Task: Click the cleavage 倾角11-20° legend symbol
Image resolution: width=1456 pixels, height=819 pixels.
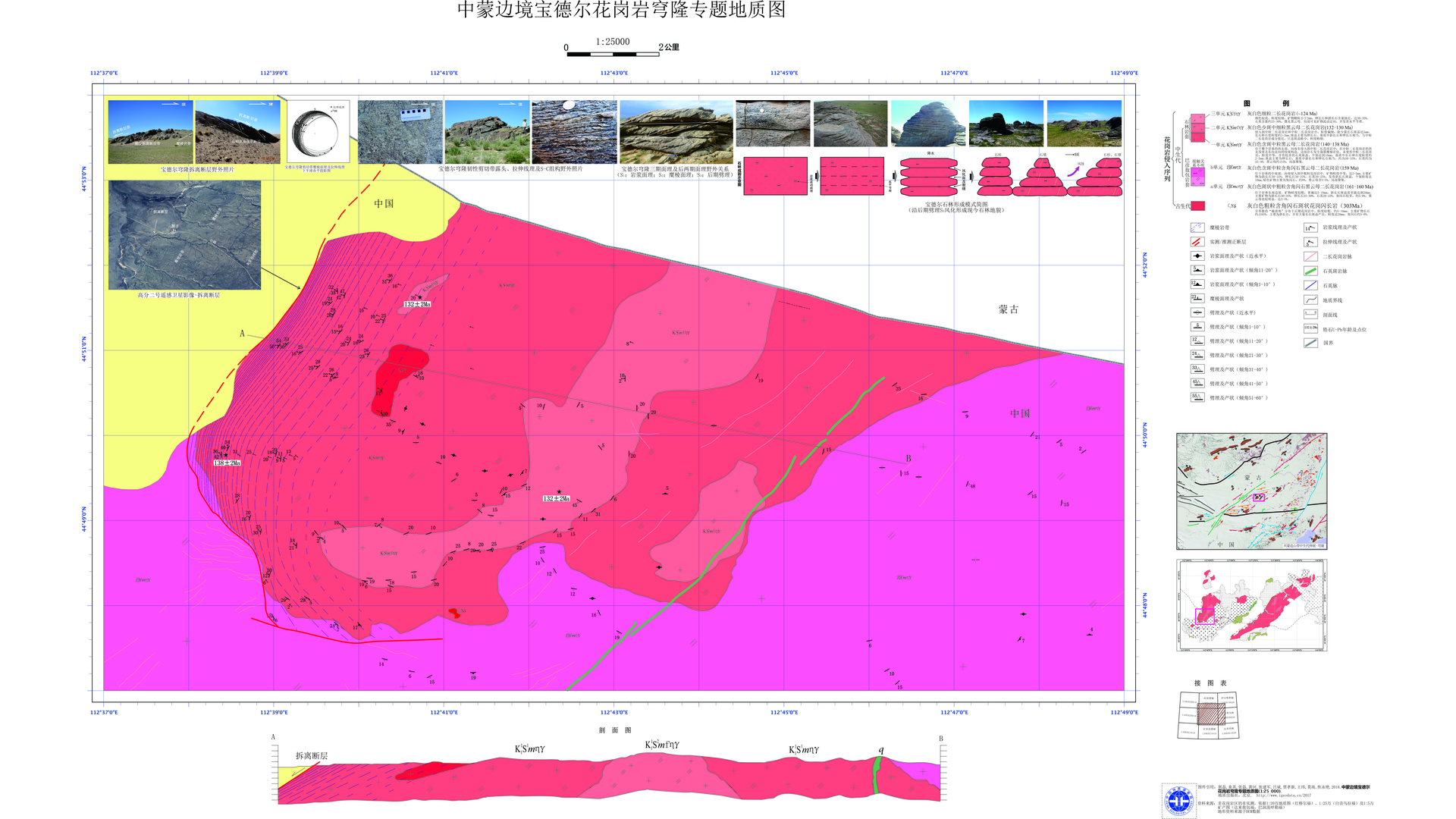Action: (x=1197, y=341)
